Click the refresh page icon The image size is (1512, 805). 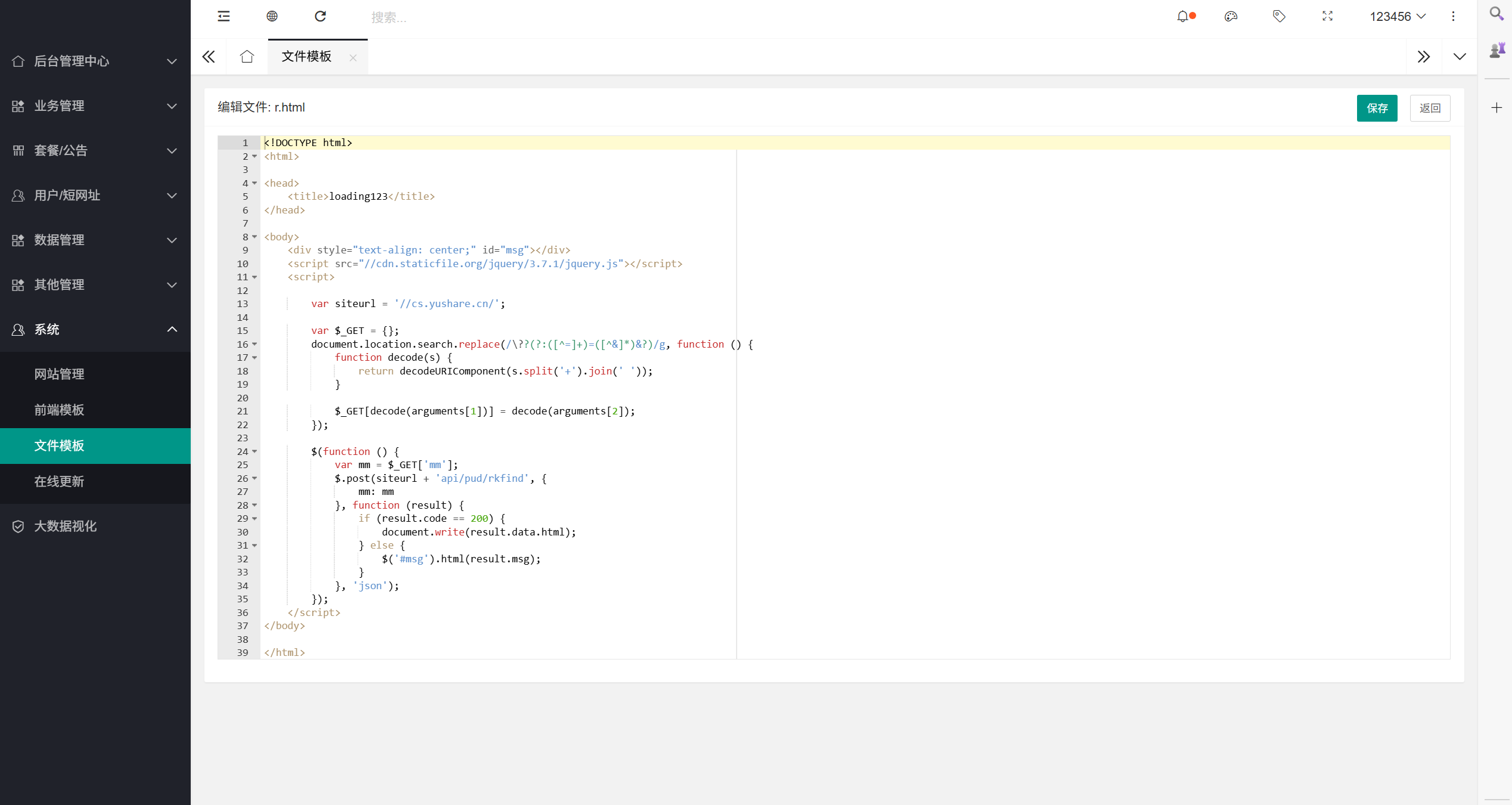click(x=320, y=16)
